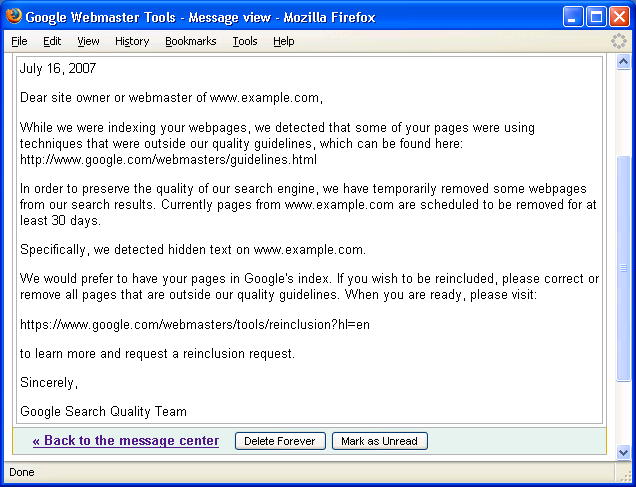636x487 pixels.
Task: Click the Mark as Unread button
Action: 380,441
